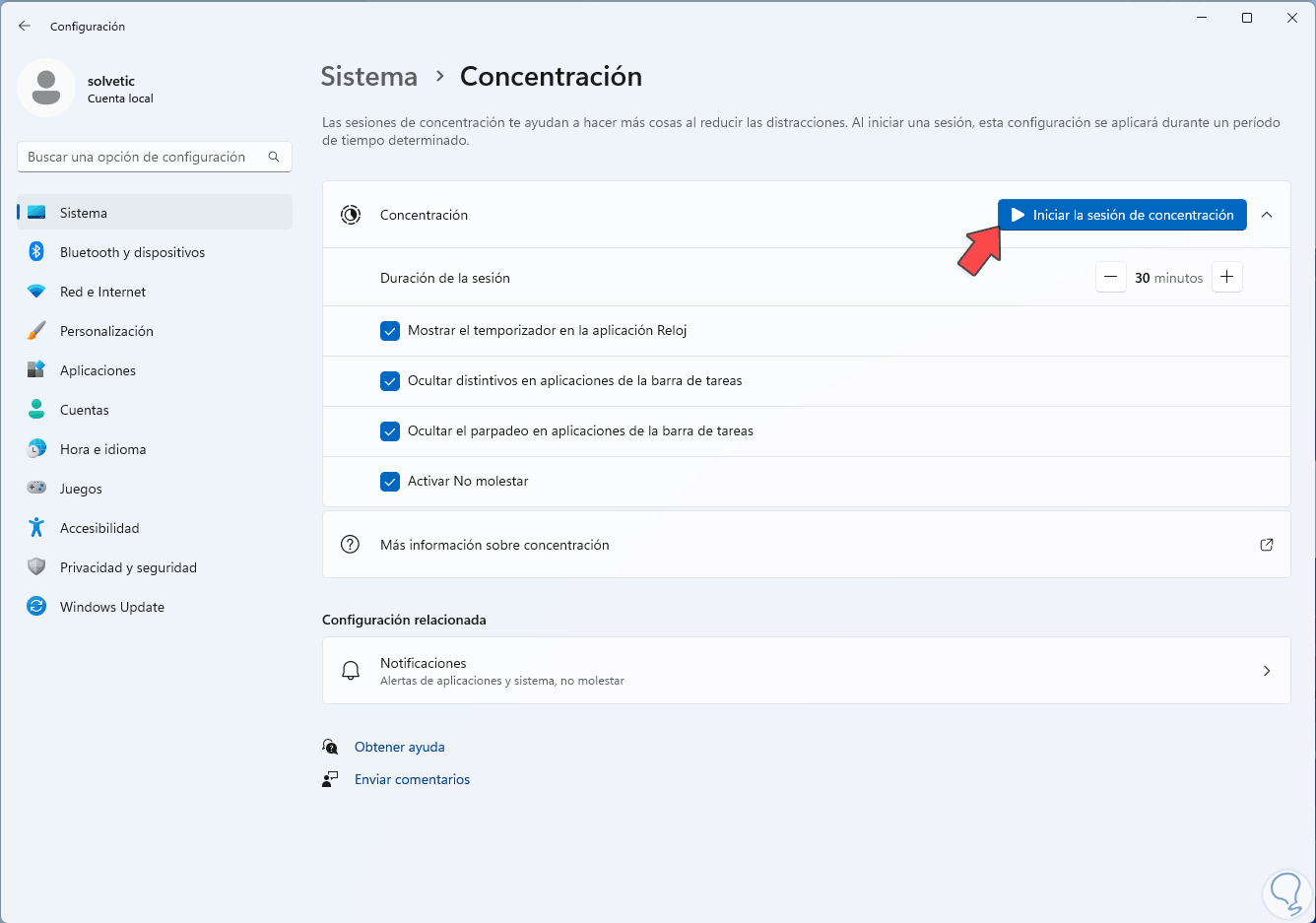The width and height of the screenshot is (1316, 923).
Task: Increase session duration with plus button
Action: pos(1226,278)
